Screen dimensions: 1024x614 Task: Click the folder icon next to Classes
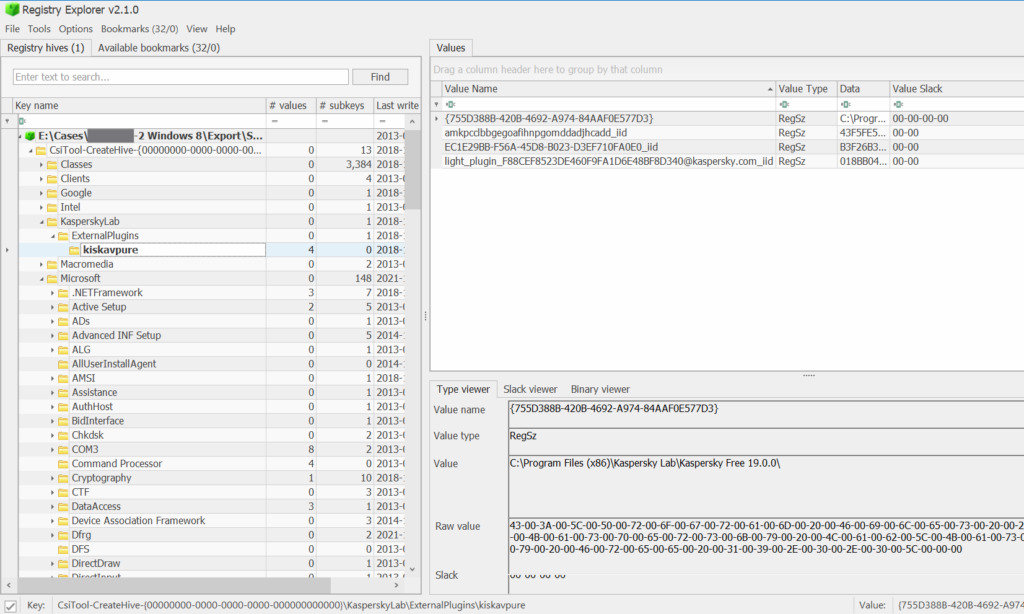pos(52,165)
